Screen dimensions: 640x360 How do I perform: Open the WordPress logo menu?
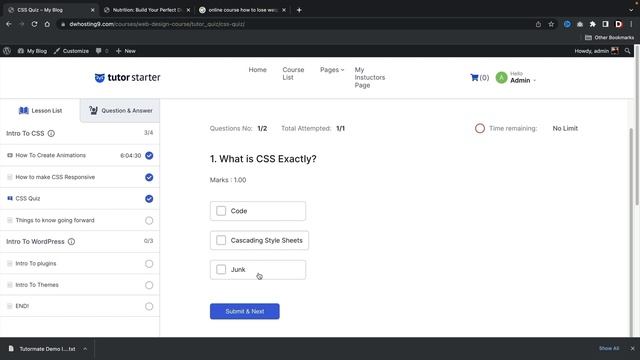7,51
